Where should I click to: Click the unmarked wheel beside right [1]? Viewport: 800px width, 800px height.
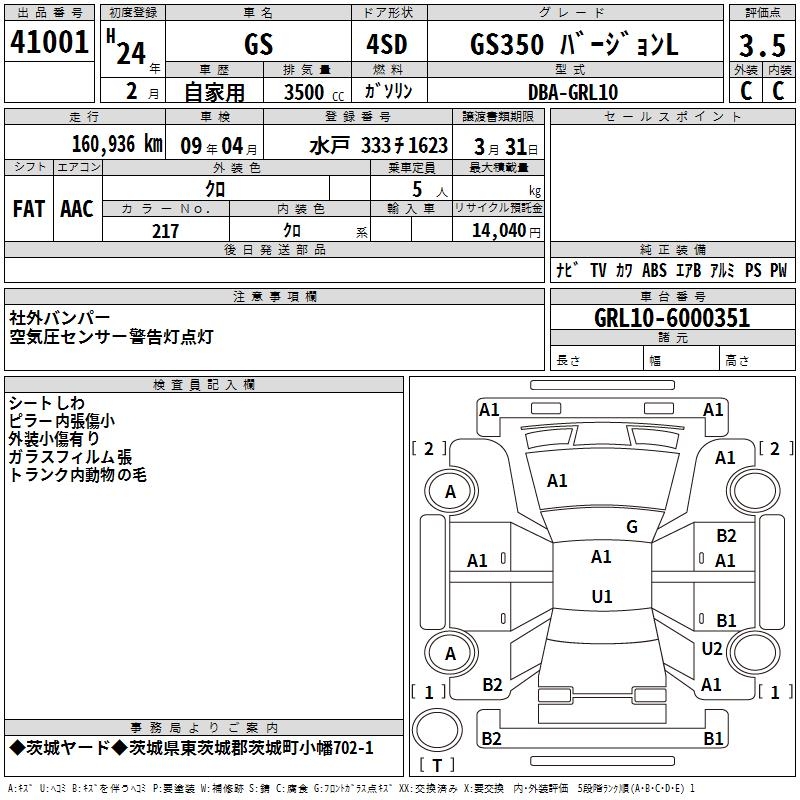coord(753,654)
